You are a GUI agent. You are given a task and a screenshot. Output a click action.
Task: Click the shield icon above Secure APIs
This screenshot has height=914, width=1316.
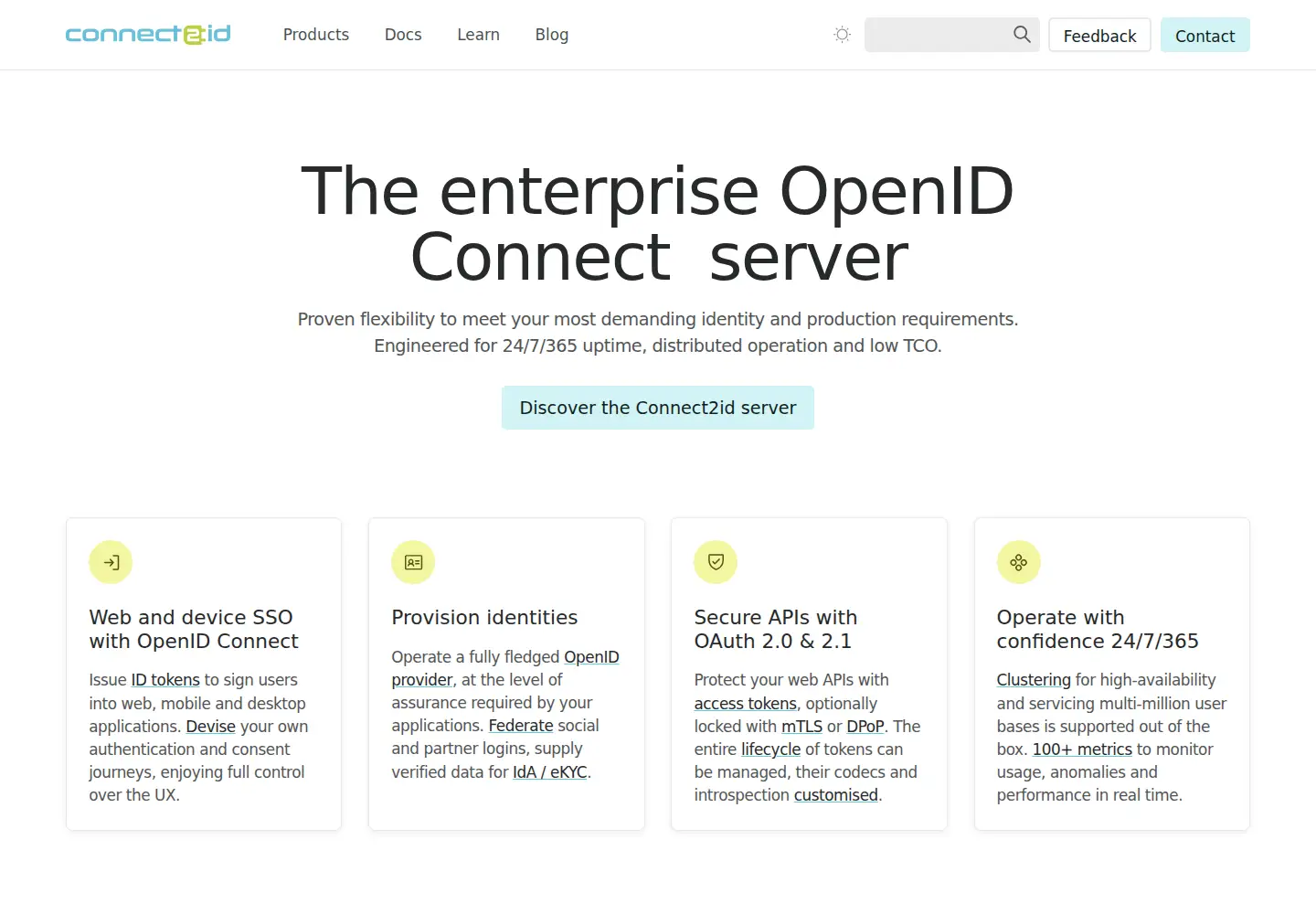point(716,562)
